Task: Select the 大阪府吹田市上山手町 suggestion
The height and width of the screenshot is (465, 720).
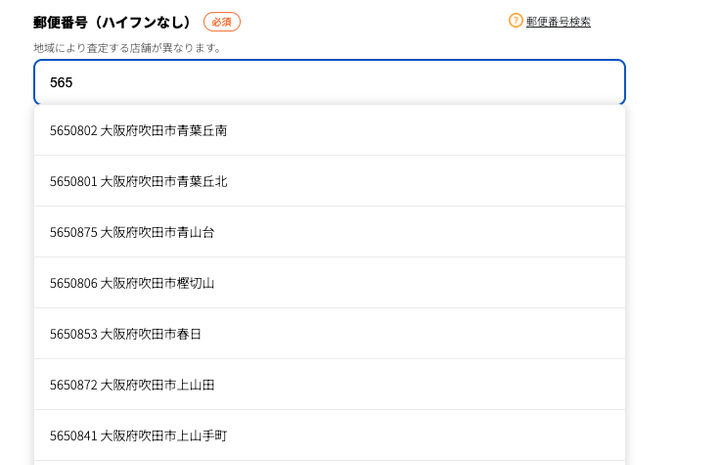Action: [x=164, y=436]
